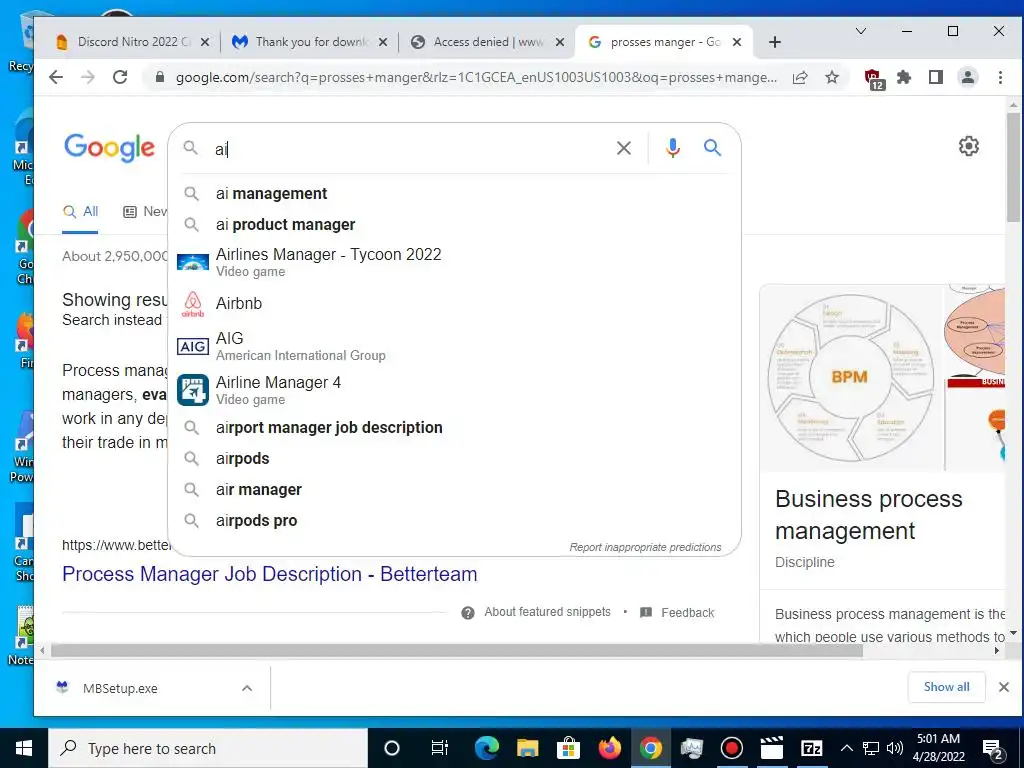
Task: Share this page using the share icon
Action: tap(800, 77)
